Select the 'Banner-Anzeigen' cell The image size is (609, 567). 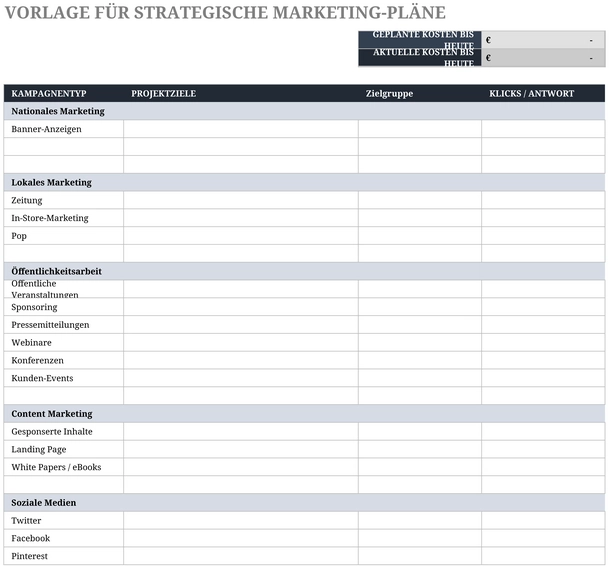click(x=64, y=129)
